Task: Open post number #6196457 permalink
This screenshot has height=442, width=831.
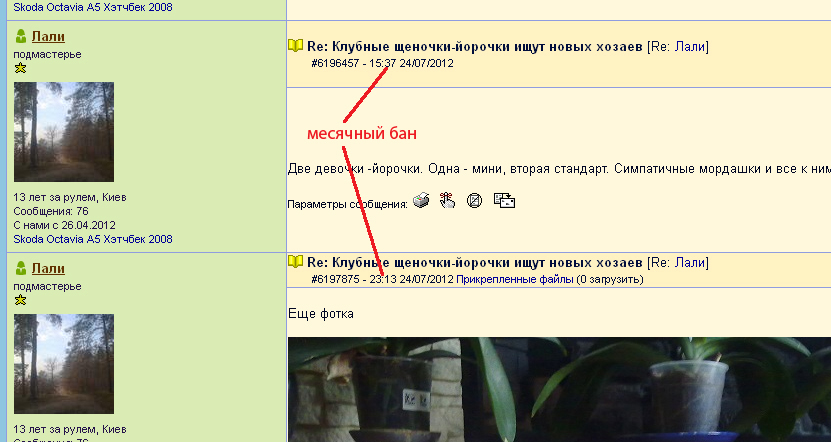Action: 335,62
